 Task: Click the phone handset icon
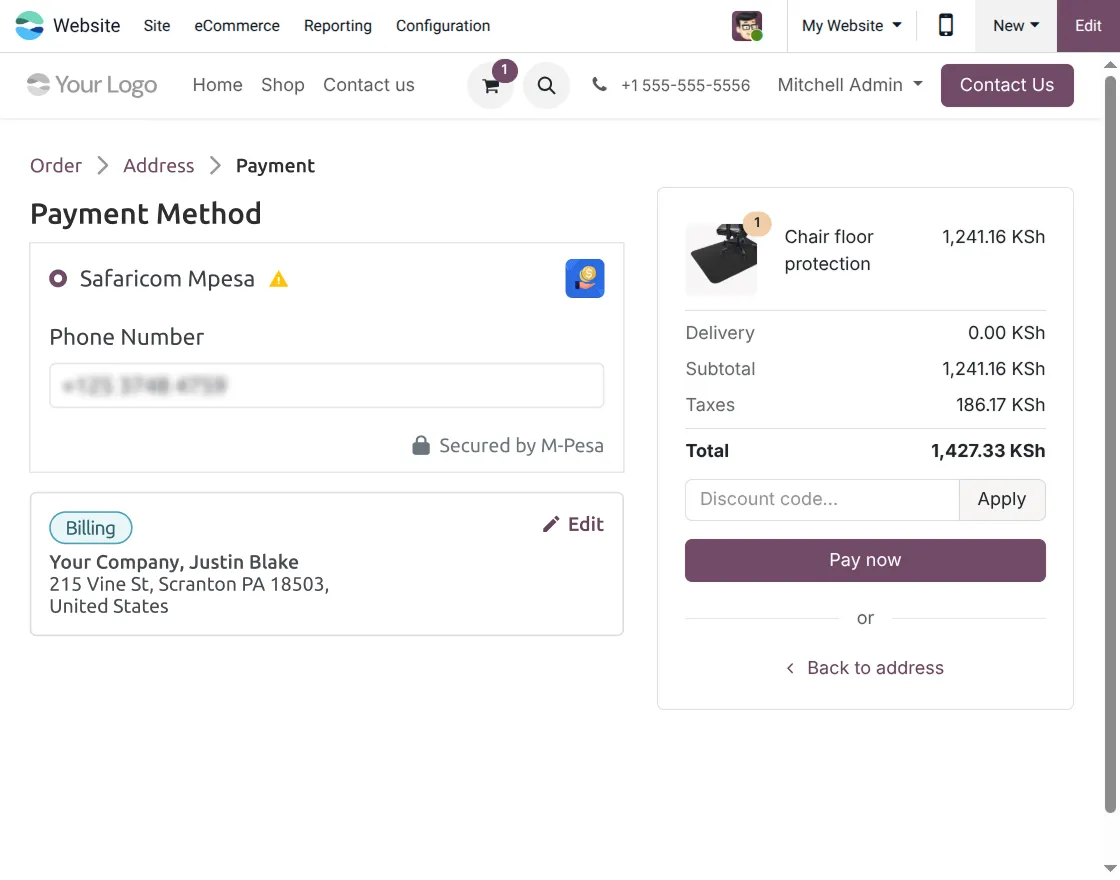(599, 85)
